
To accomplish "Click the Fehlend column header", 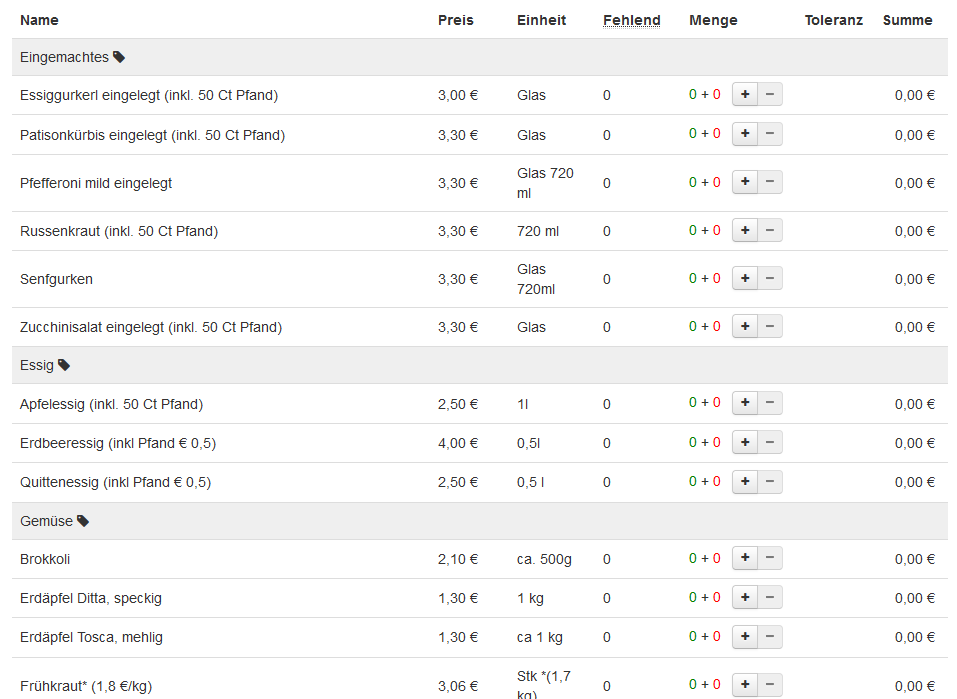I will tap(631, 20).
